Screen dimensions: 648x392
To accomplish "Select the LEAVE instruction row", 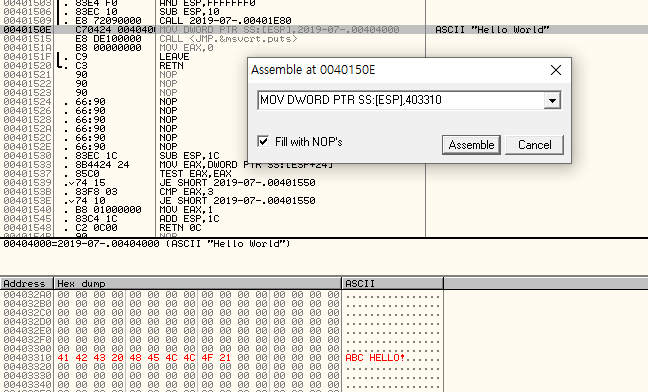I will tap(174, 57).
